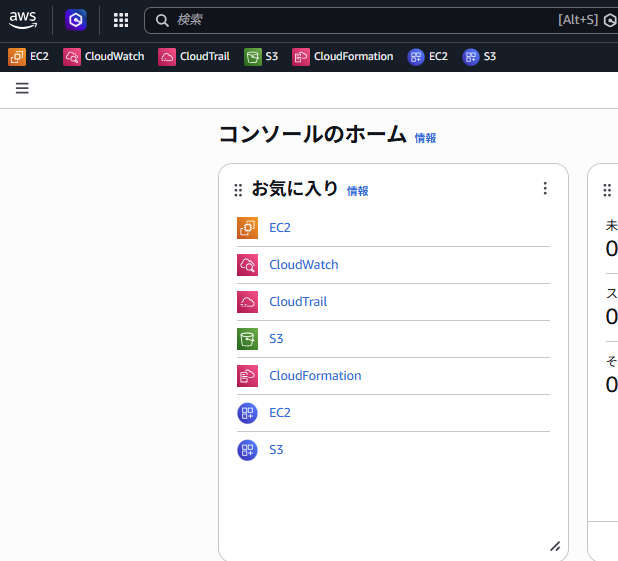The image size is (618, 561).
Task: Click 情報 link beside コンソールのホーム heading
Action: [425, 138]
